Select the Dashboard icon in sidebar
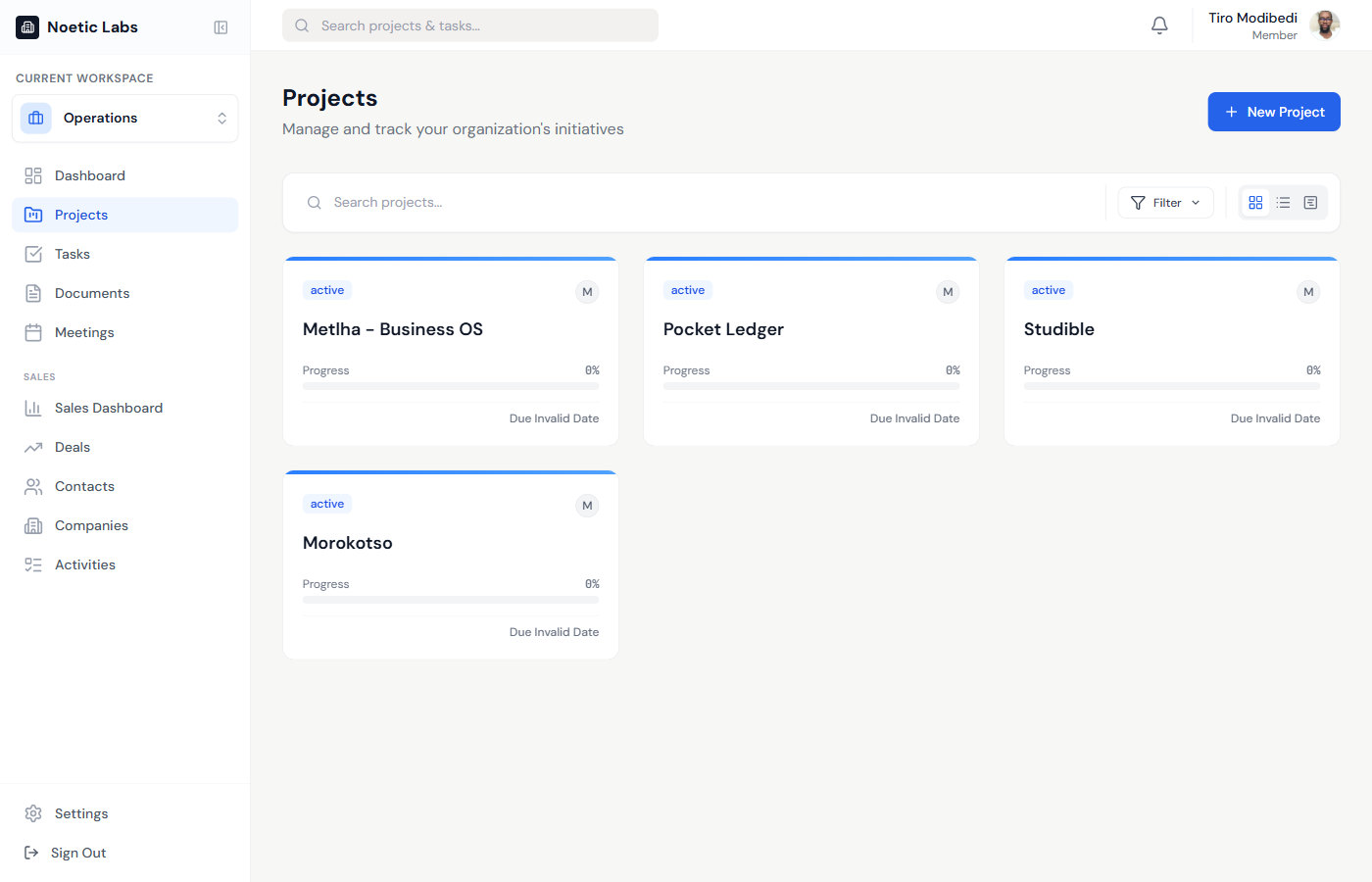Viewport: 1372px width, 882px height. [x=32, y=174]
